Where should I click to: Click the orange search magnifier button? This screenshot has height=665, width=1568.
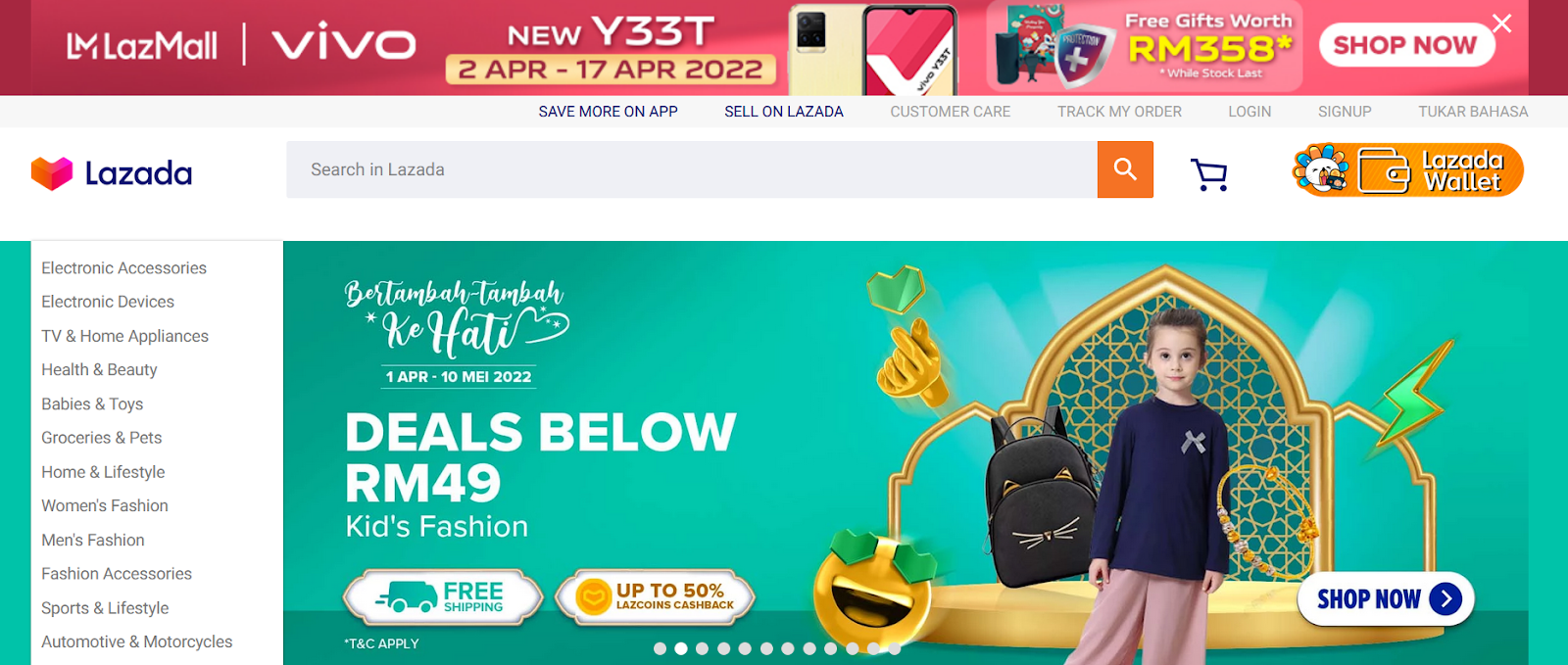click(x=1125, y=169)
